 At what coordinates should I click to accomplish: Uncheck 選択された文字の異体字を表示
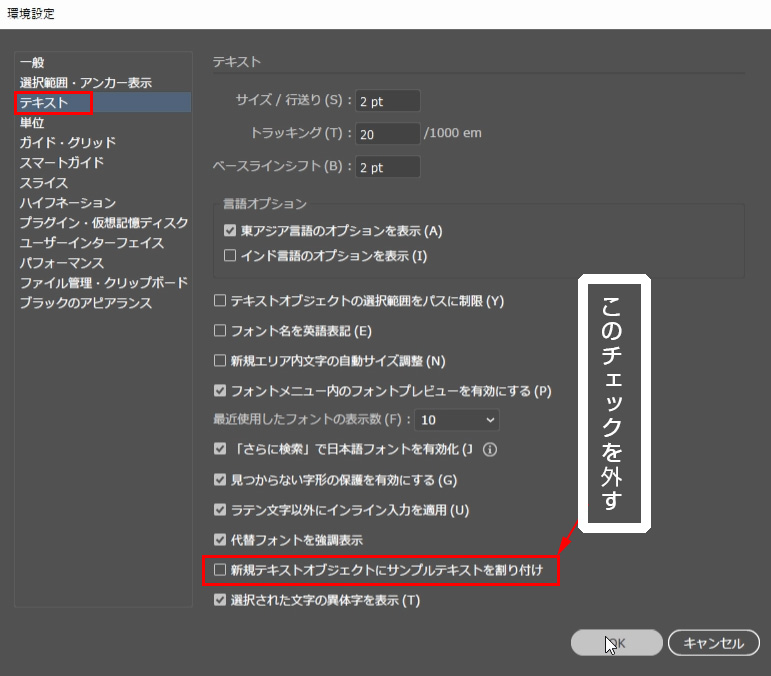220,600
